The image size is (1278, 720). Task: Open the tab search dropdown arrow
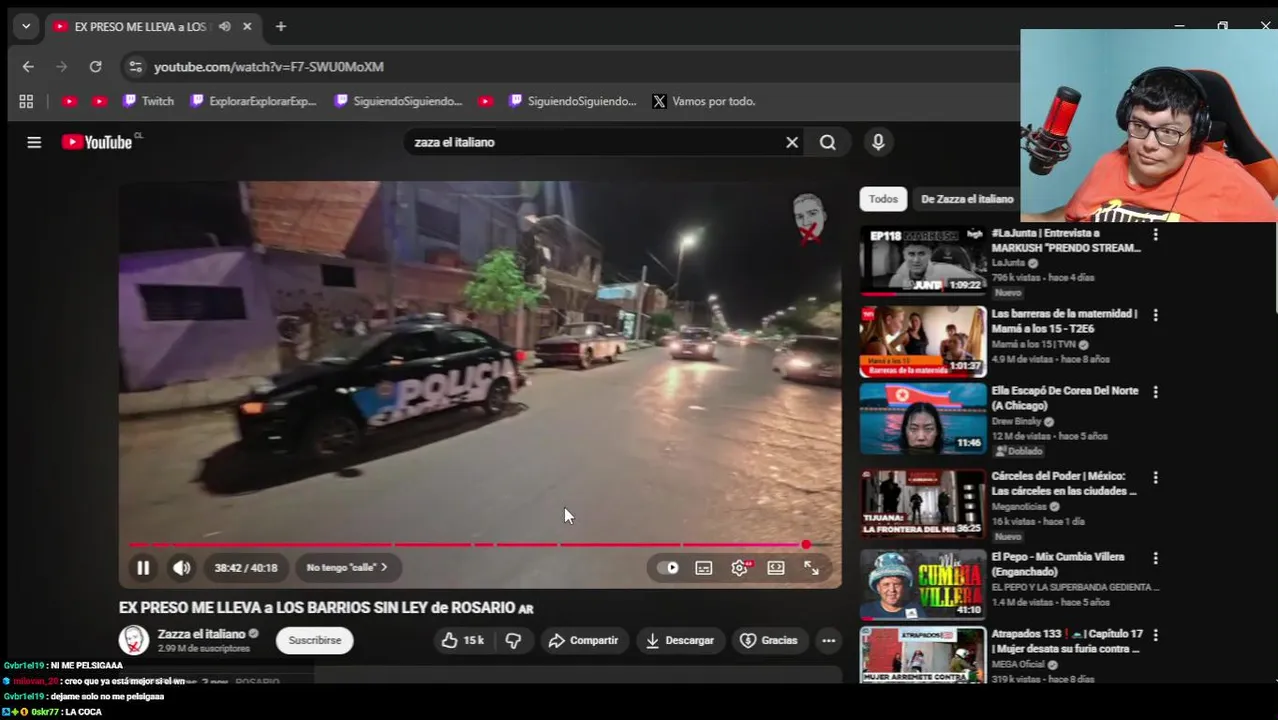[x=26, y=27]
